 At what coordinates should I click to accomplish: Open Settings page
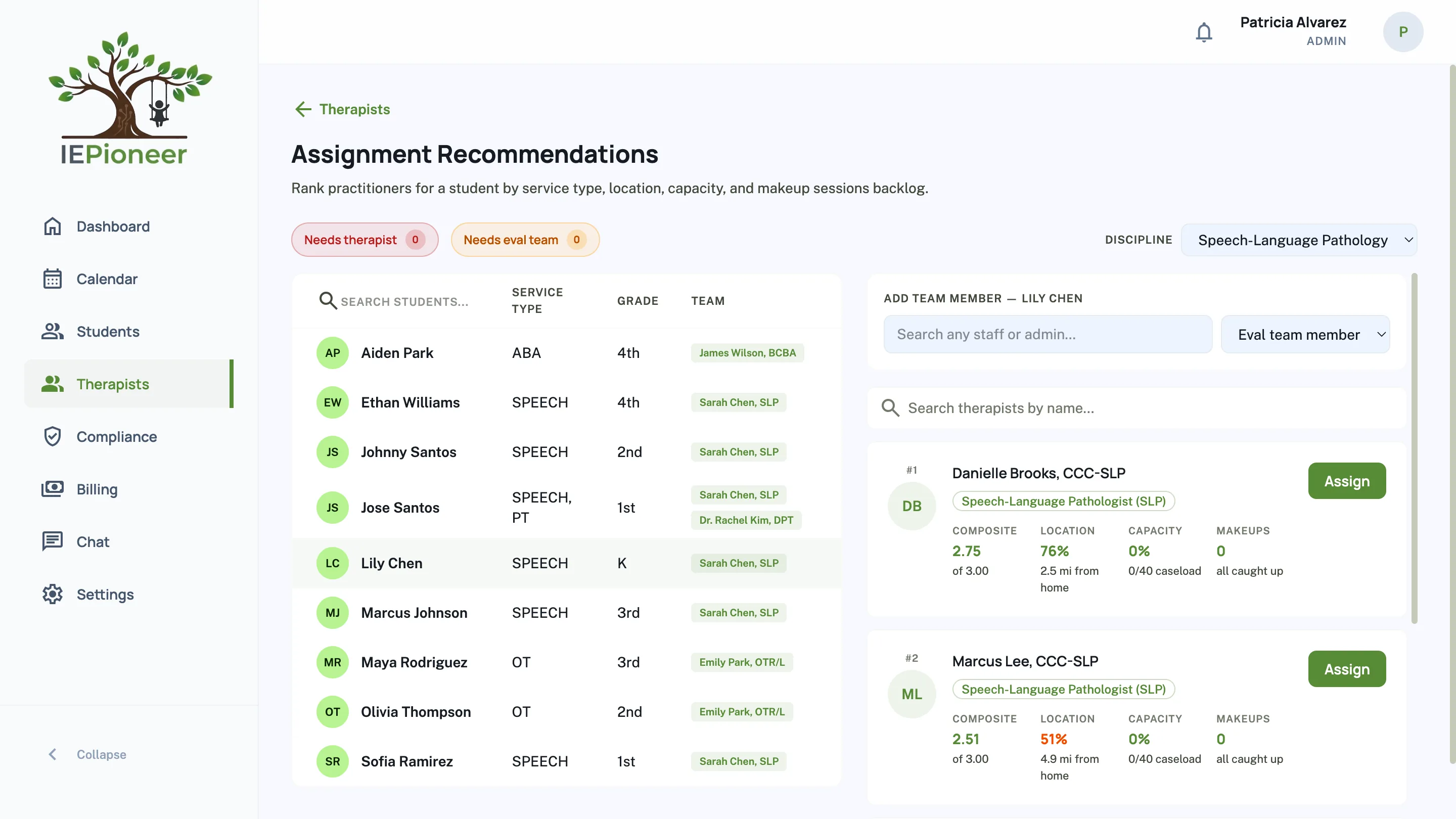click(129, 595)
